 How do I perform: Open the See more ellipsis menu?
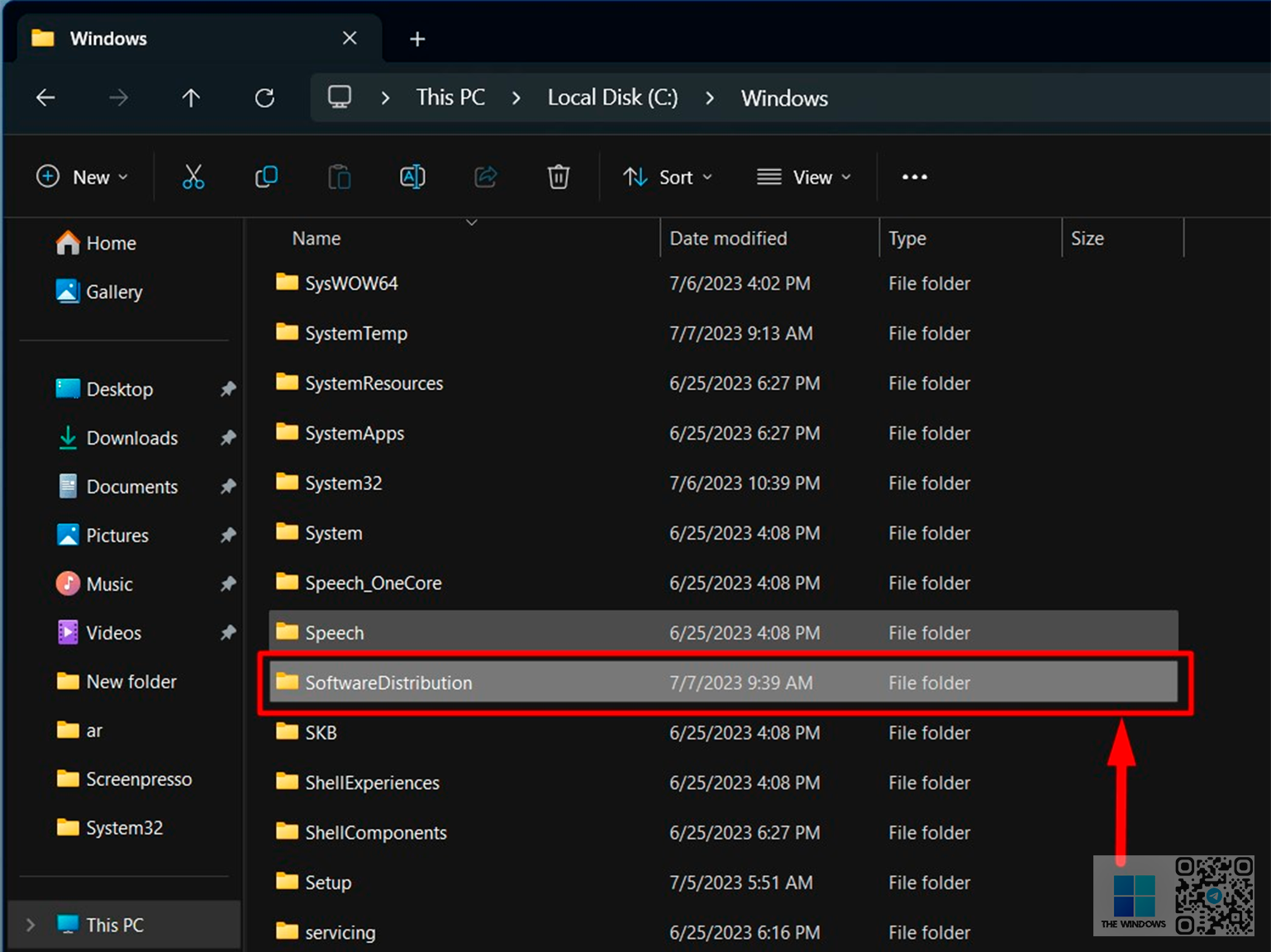coord(914,177)
